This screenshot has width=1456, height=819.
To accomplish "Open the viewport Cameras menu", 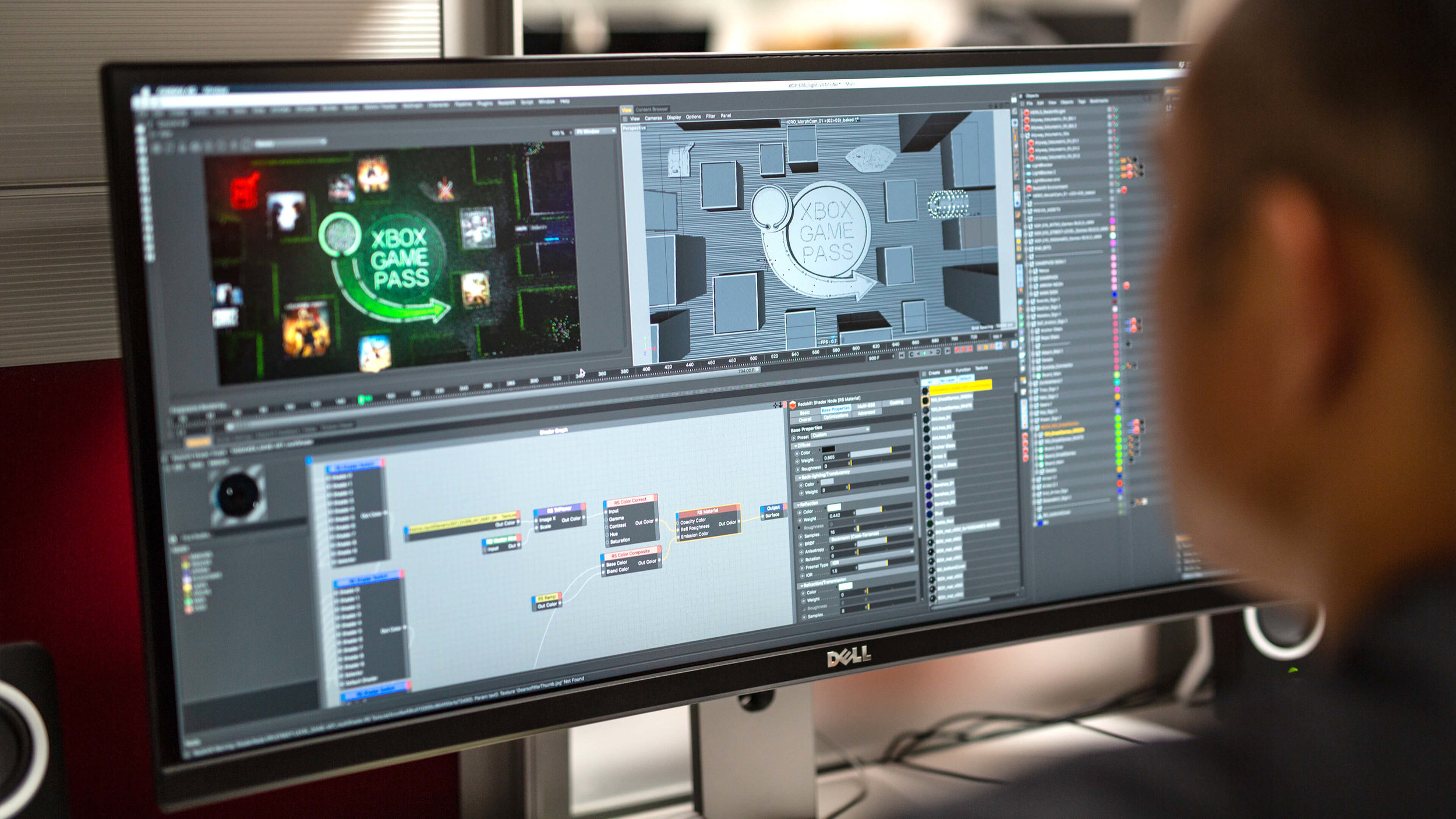I will point(653,118).
